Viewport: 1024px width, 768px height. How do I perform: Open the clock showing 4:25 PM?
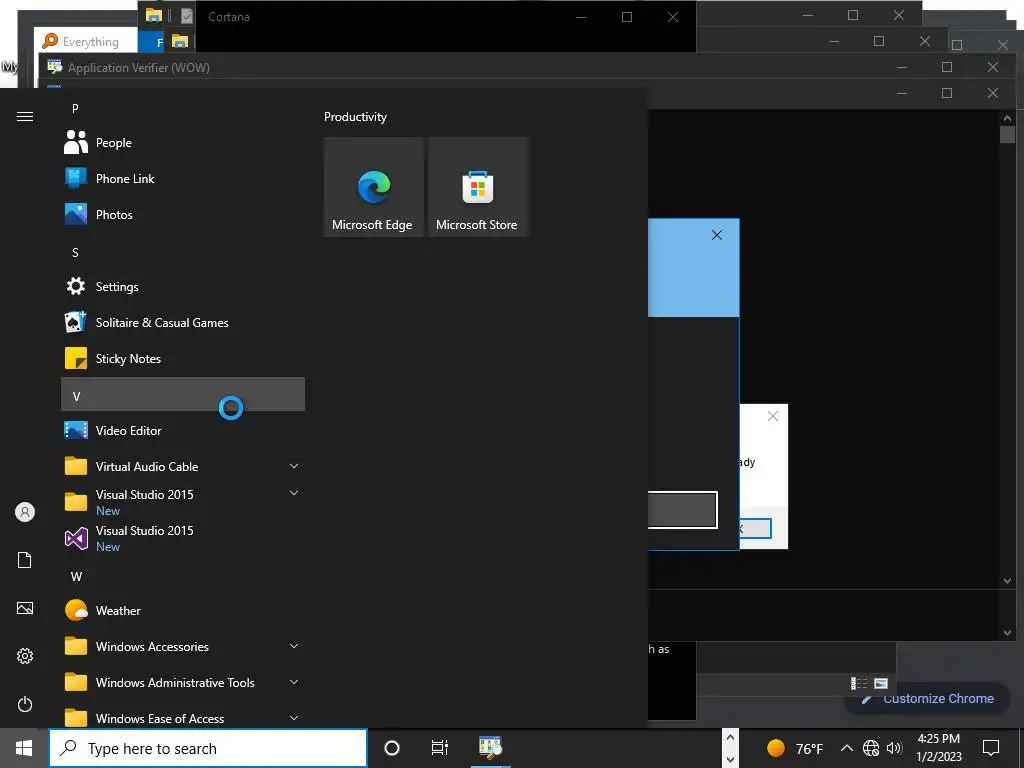click(x=938, y=748)
